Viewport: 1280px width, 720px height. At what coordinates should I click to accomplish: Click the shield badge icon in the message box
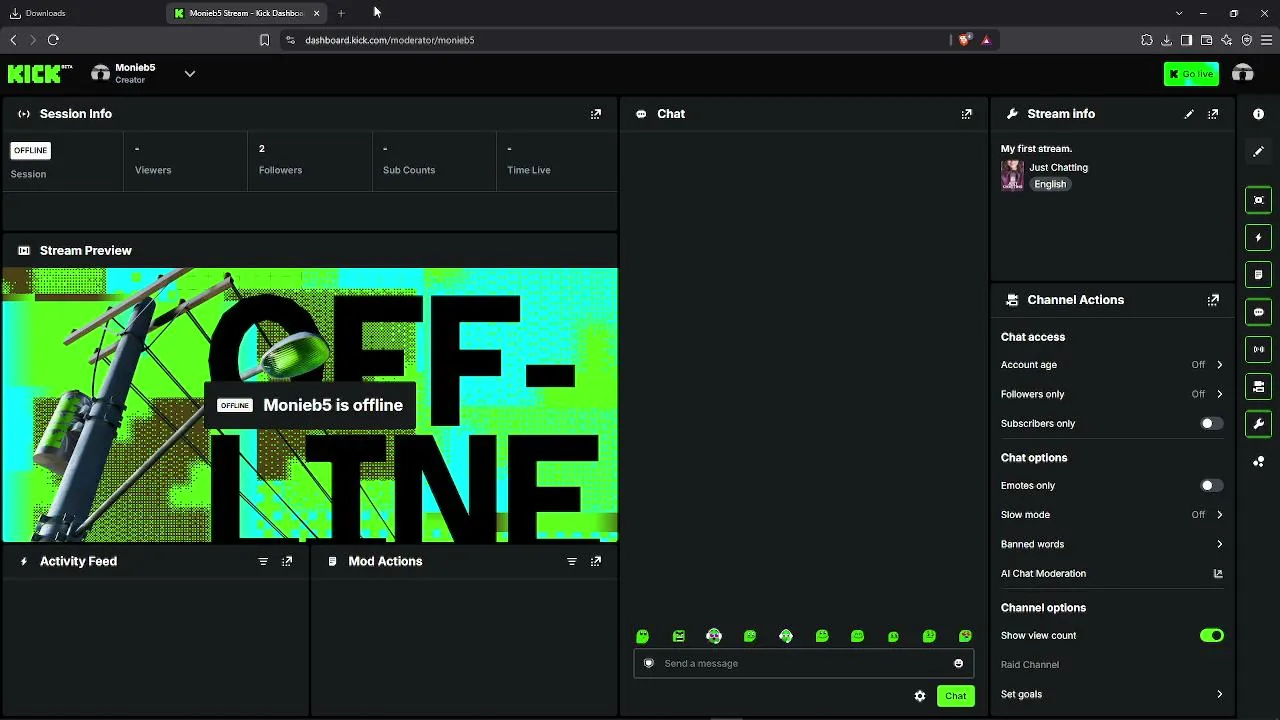pyautogui.click(x=649, y=663)
